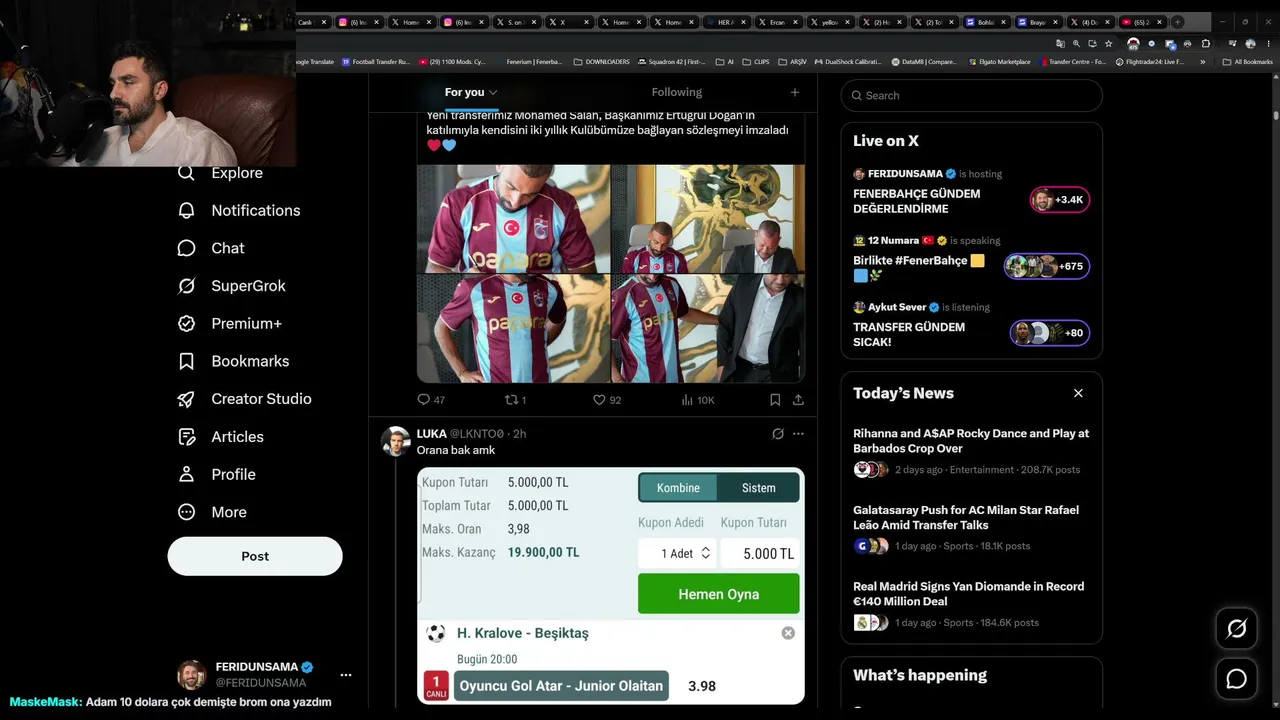1280x720 pixels.
Task: Open Elgato Marketplace bookmark
Action: pos(999,62)
